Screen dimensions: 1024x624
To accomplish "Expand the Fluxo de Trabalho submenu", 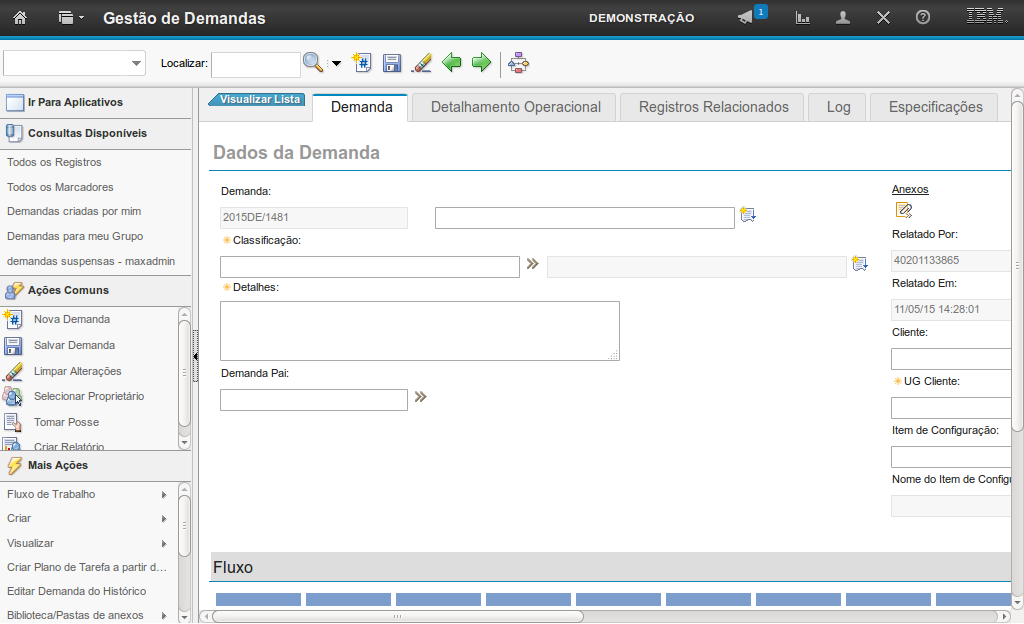I will click(164, 494).
